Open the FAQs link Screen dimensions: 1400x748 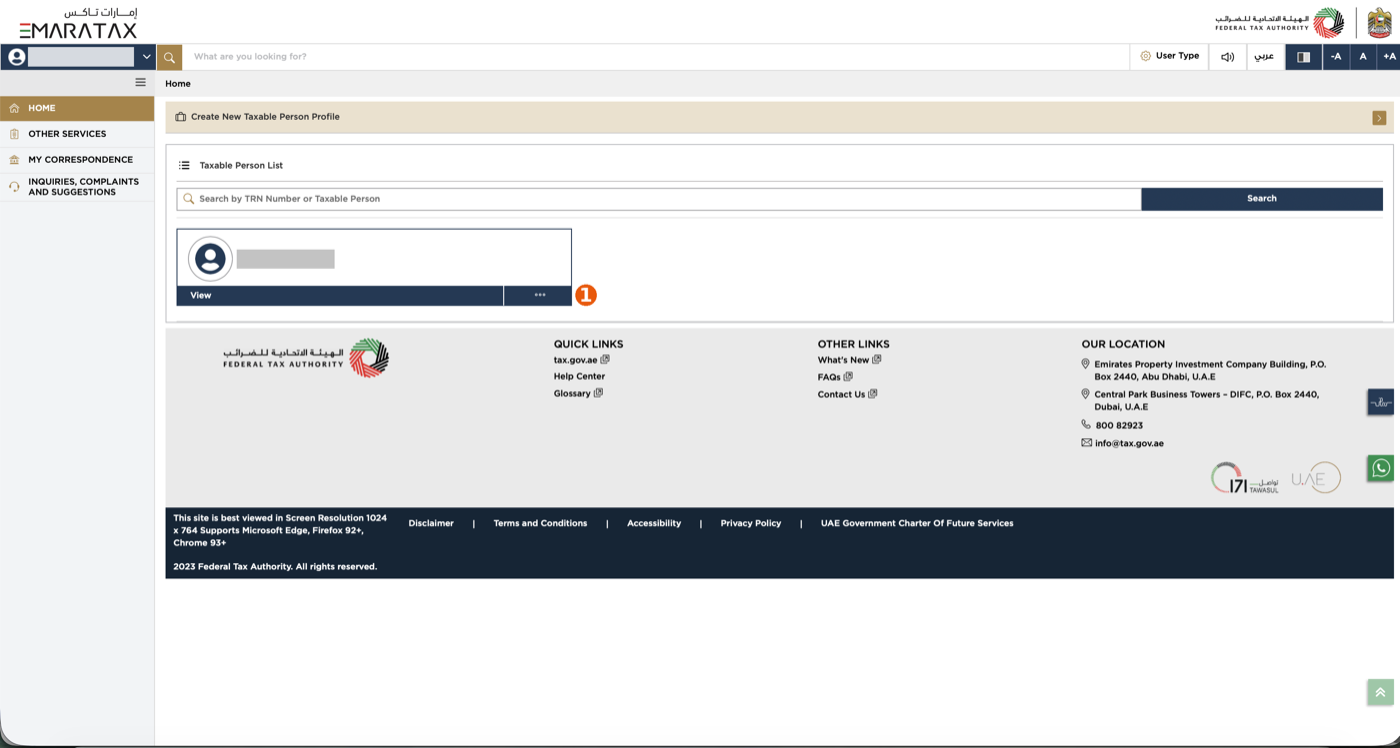tap(835, 377)
